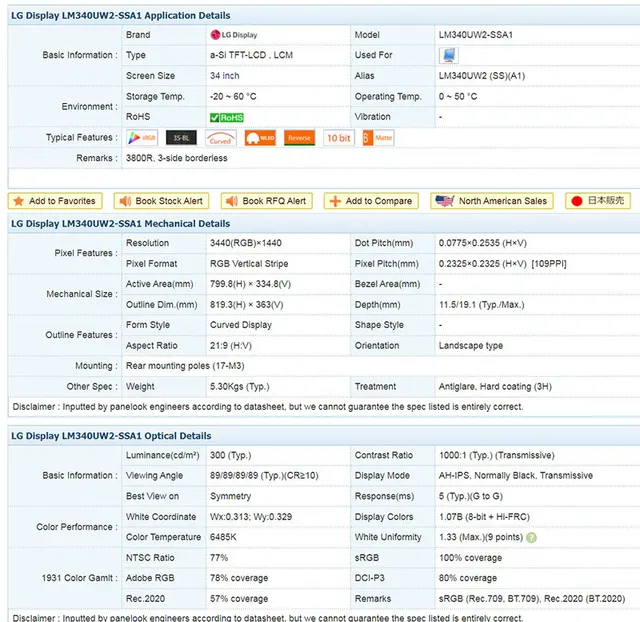640x622 pixels.
Task: Select aspect ratio 21:9 (H:V)
Action: [x=231, y=346]
